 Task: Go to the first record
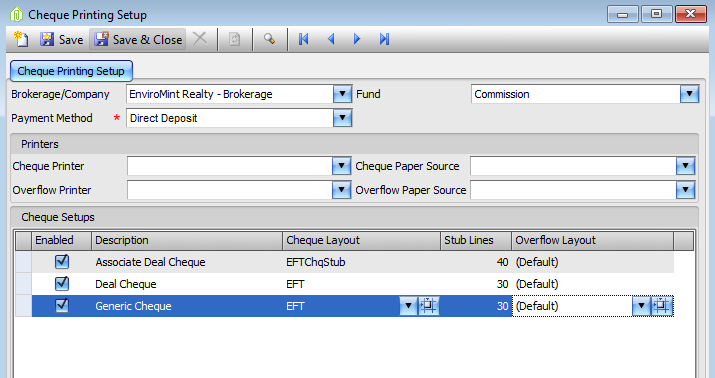pos(303,39)
